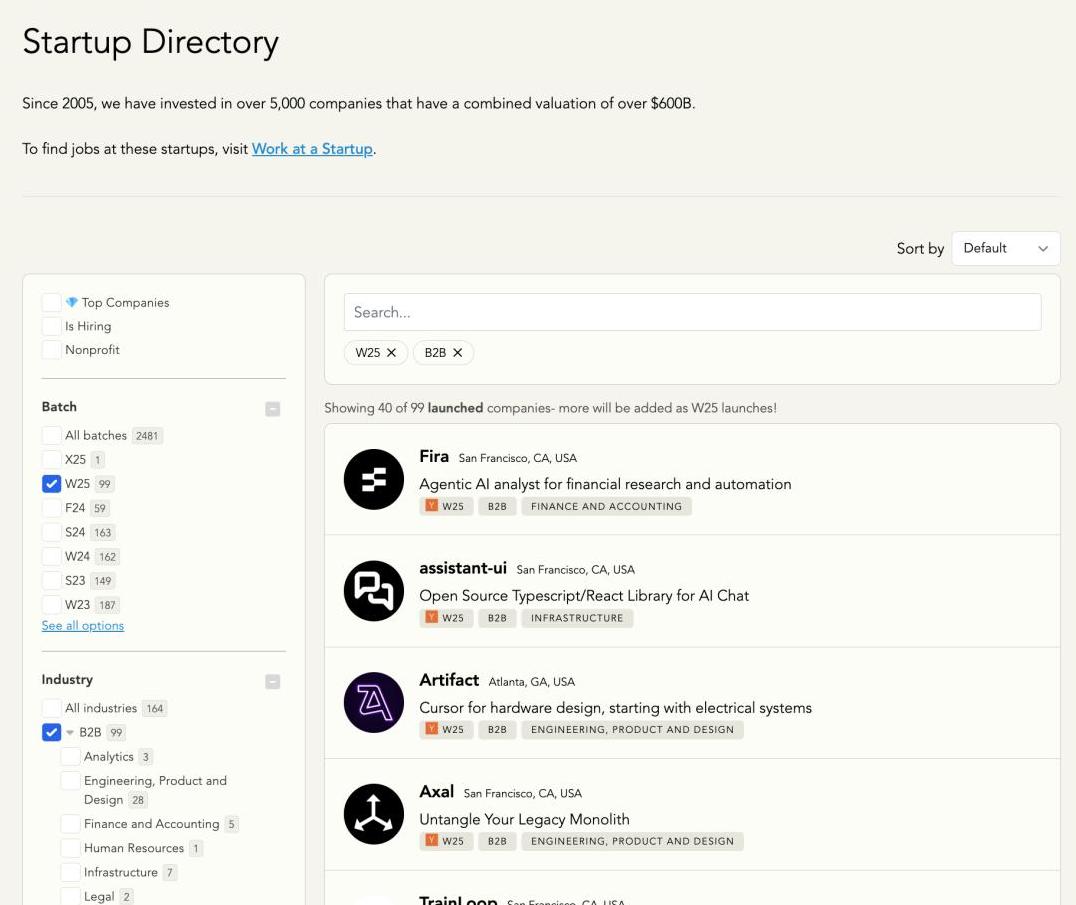The height and width of the screenshot is (905, 1076).
Task: Check the Human Resources filter
Action: click(x=70, y=848)
